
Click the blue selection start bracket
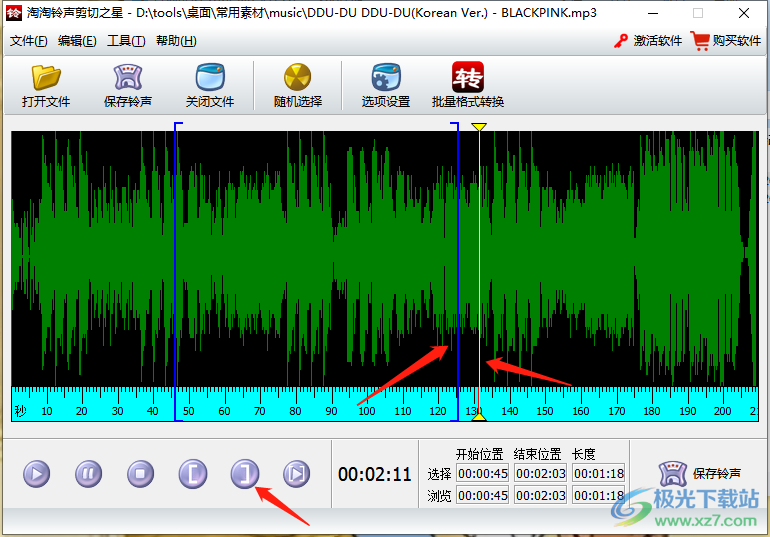[176, 271]
